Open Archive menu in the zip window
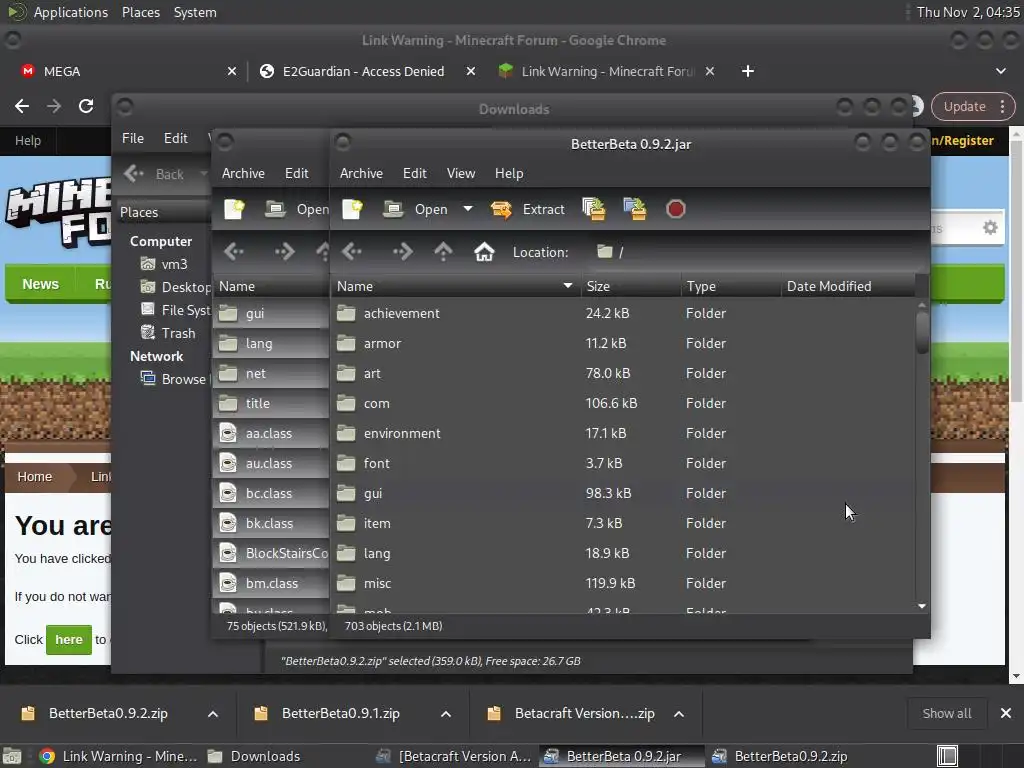 click(243, 174)
